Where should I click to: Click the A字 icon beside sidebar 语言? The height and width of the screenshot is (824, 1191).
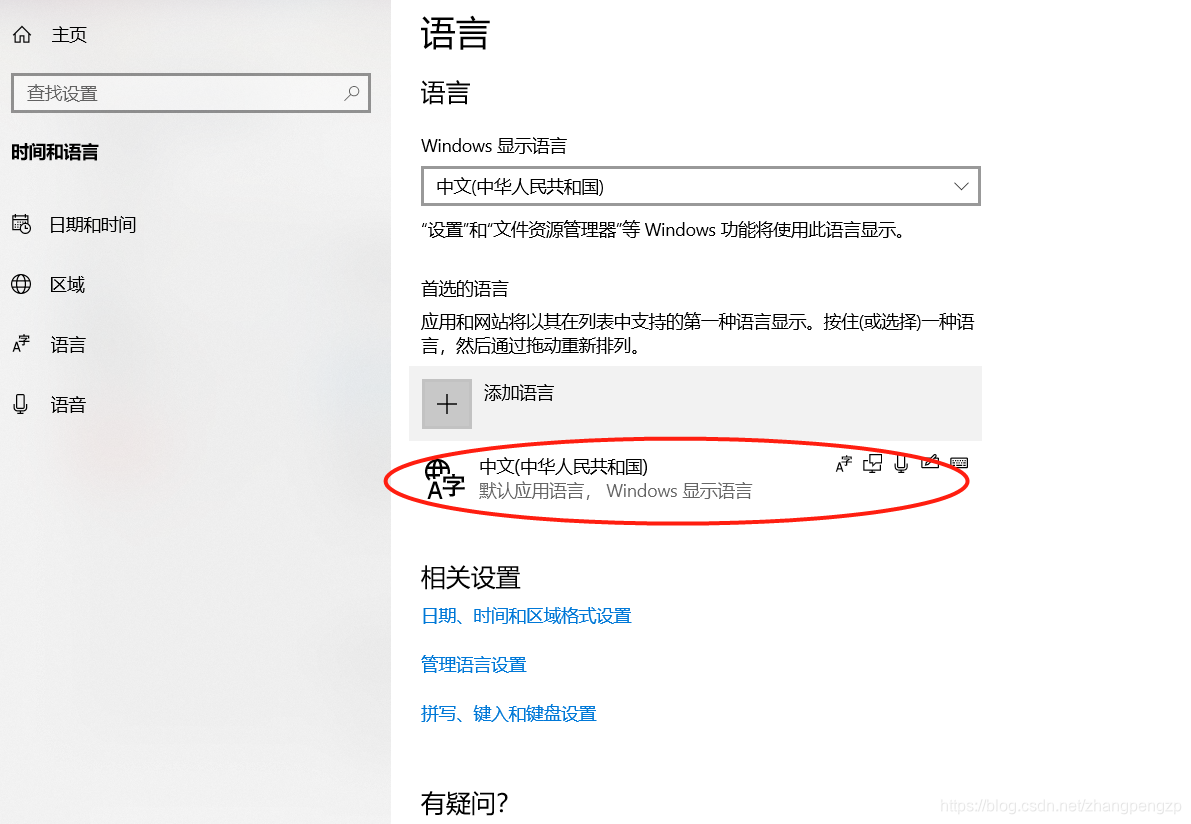pyautogui.click(x=21, y=344)
